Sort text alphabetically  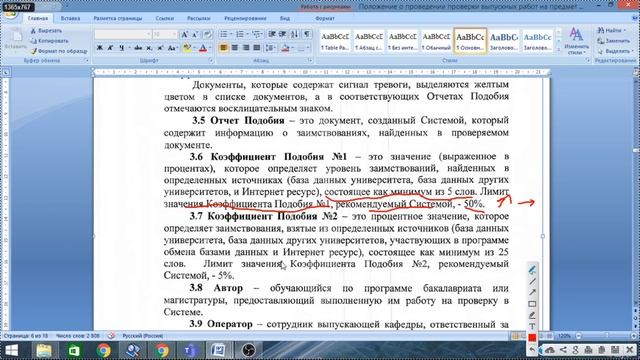[x=294, y=34]
